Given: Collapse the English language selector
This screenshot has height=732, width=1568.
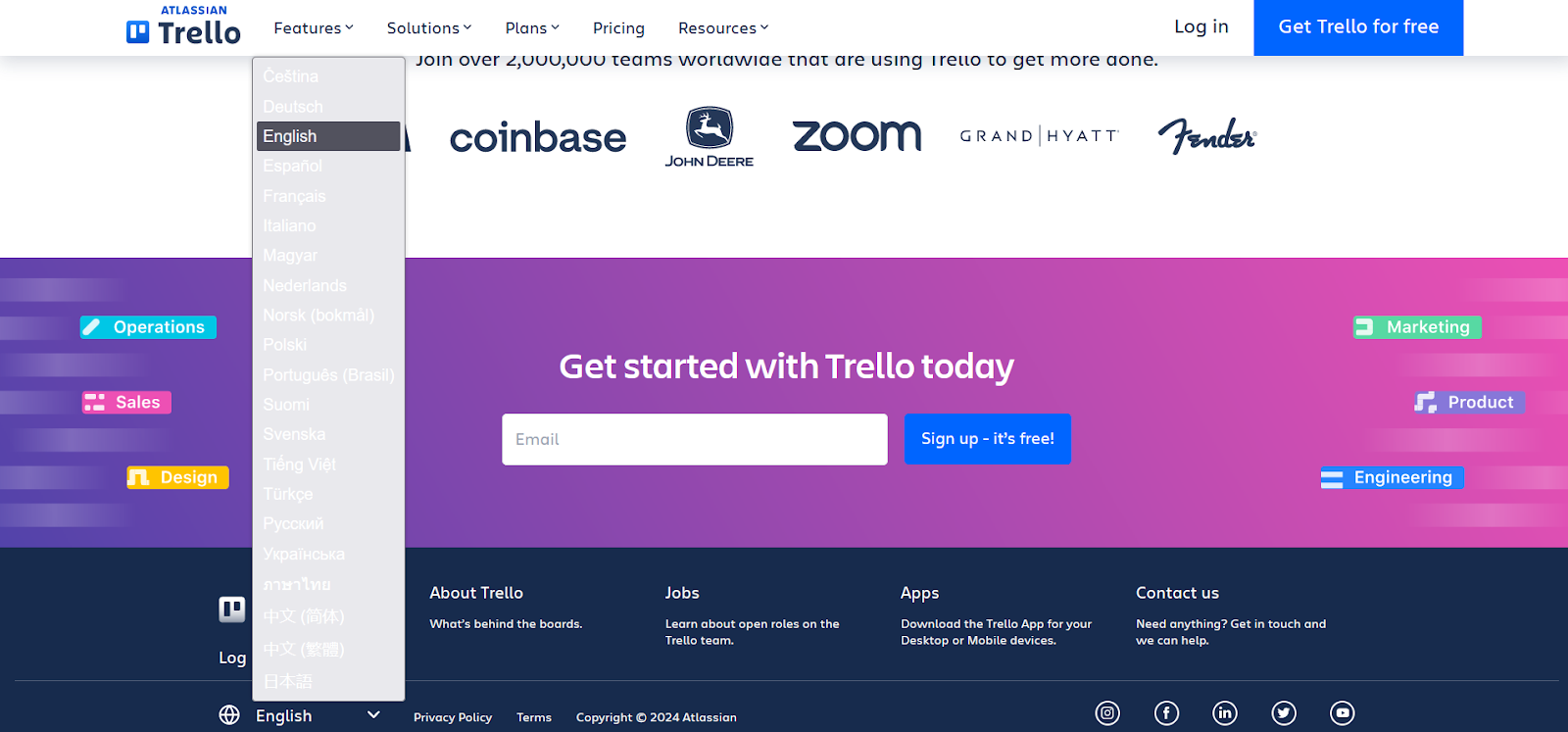Looking at the screenshot, I should click(318, 715).
